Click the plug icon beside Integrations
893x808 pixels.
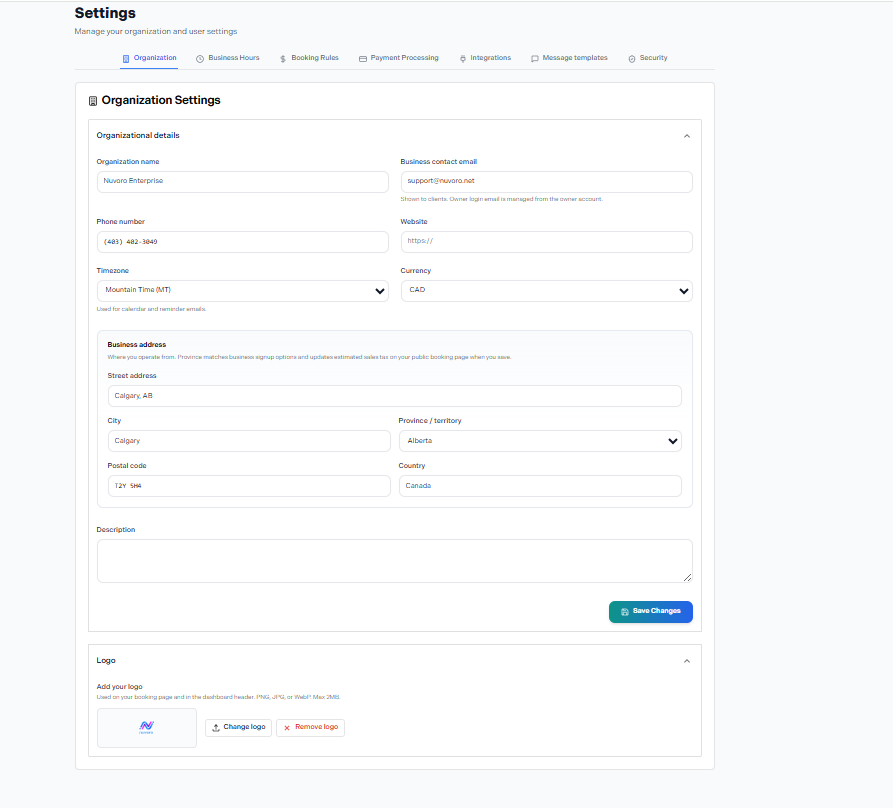point(463,59)
